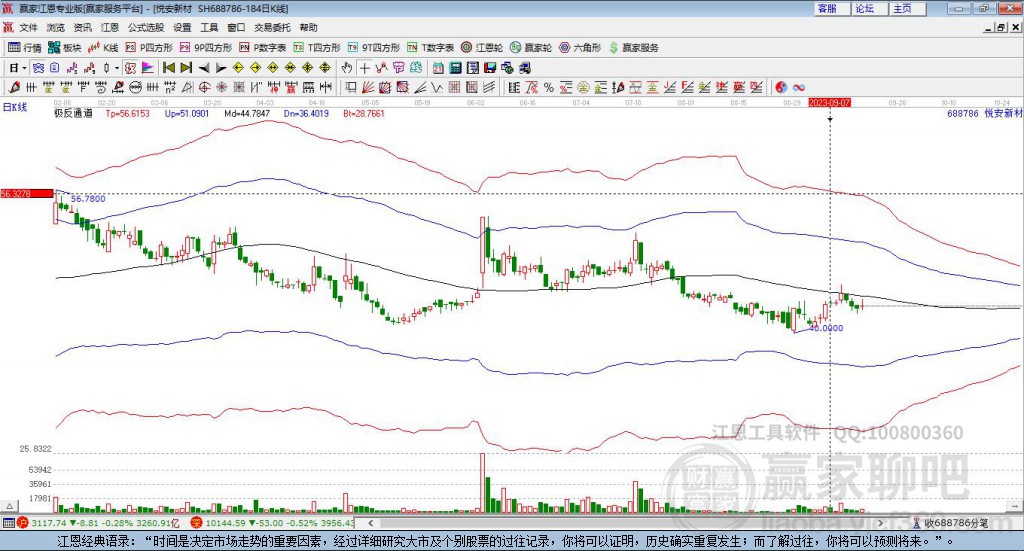Screen dimensions: 1024x551
Task: Open the 行情 quotes view
Action: pos(25,48)
